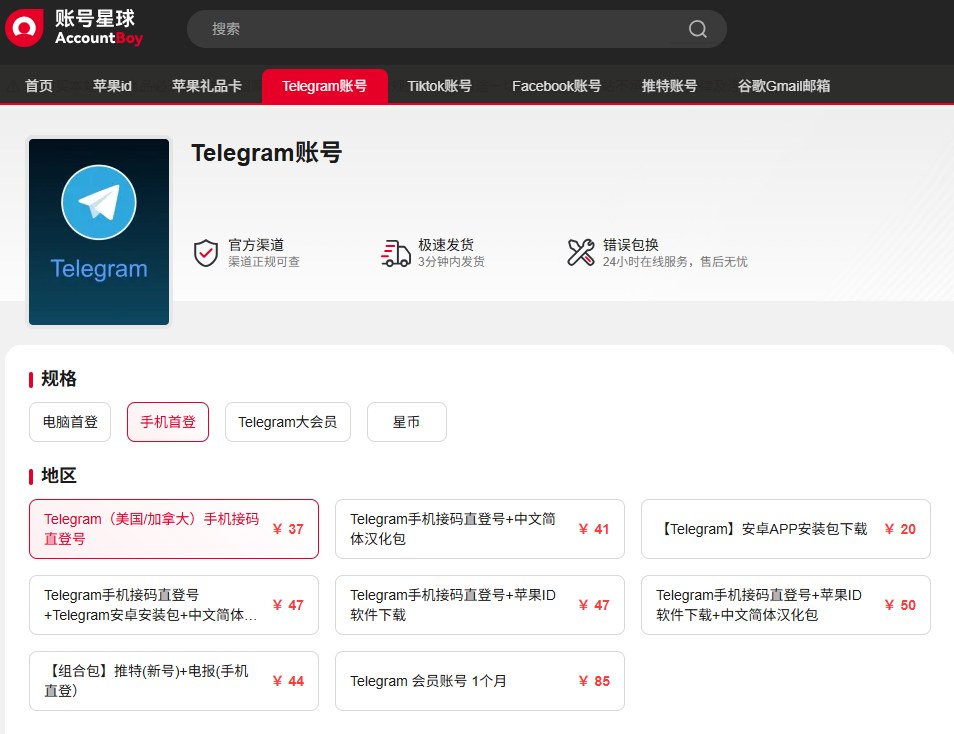This screenshot has width=954, height=734.
Task: Choose 【Telegram】安卓APP安装包下载 ¥20 option
Action: click(x=785, y=529)
